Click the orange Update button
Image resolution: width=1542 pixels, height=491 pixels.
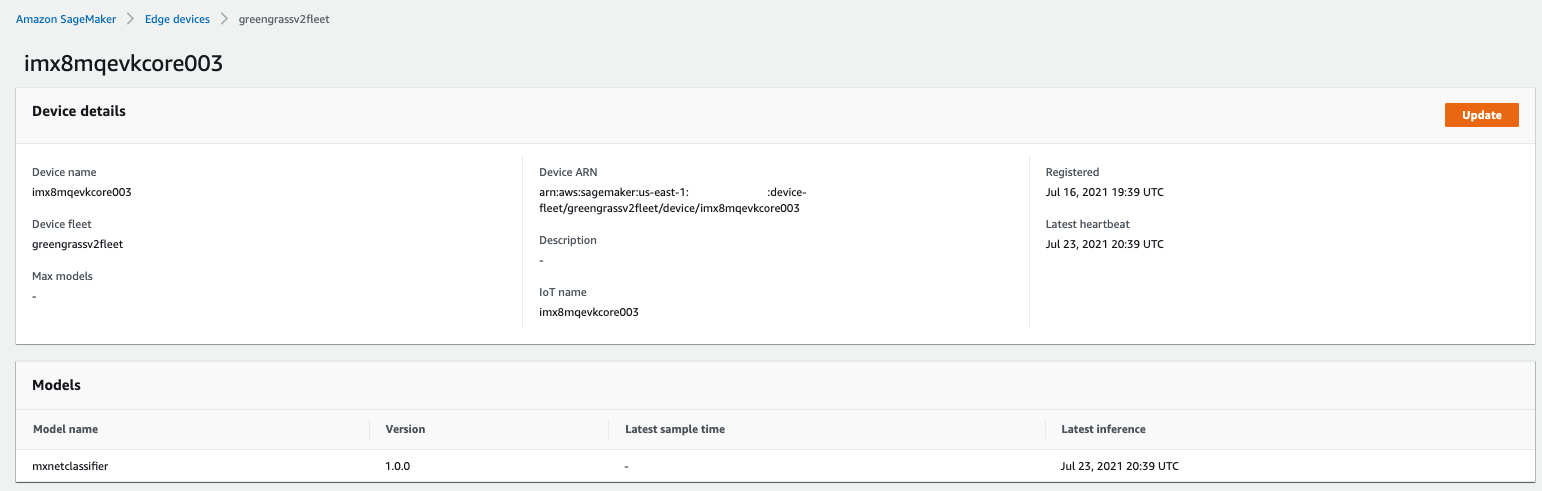(1482, 115)
